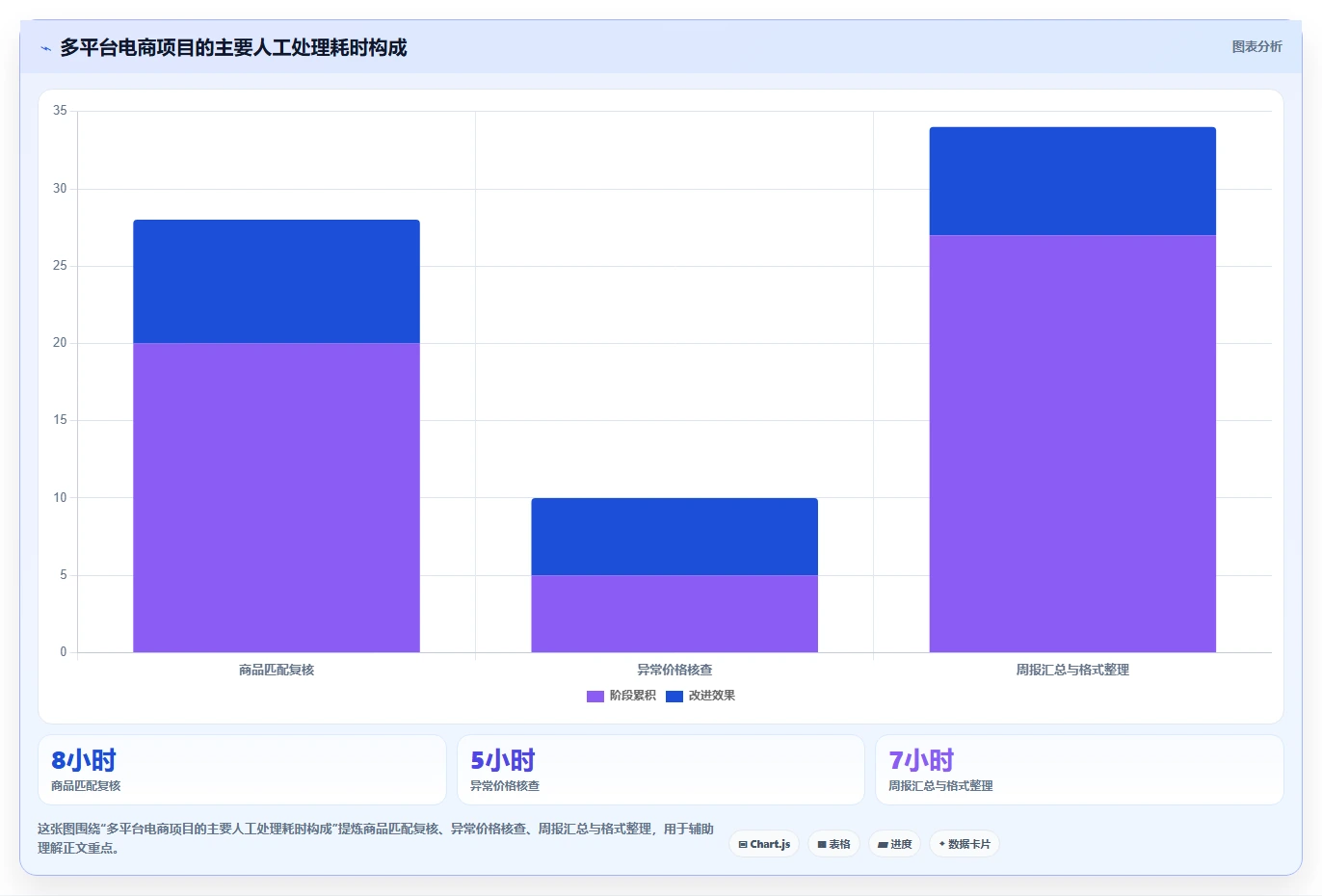Click the purple bar segment of 异常价格核查
The image size is (1322, 896).
click(x=674, y=614)
